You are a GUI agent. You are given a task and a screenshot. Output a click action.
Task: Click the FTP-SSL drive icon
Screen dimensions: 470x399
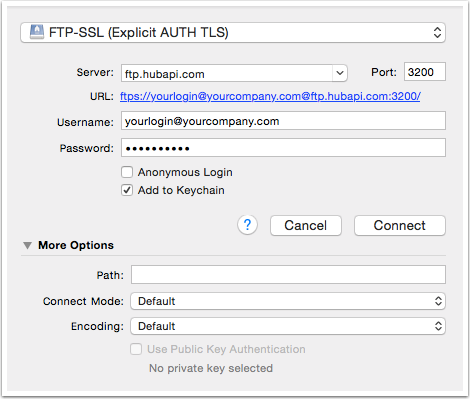37,32
